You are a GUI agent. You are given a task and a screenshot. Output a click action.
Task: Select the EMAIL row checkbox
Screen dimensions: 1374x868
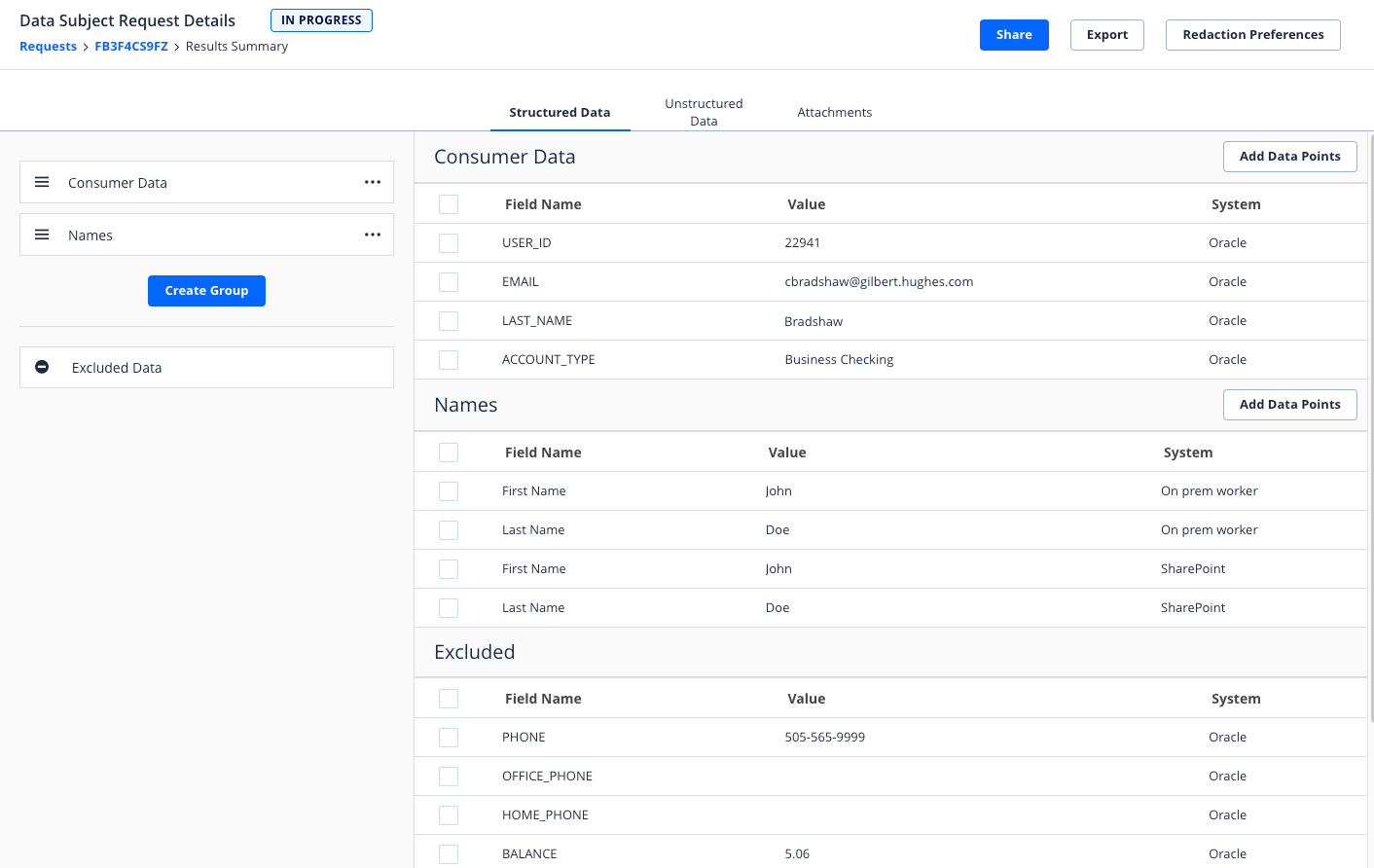[449, 282]
